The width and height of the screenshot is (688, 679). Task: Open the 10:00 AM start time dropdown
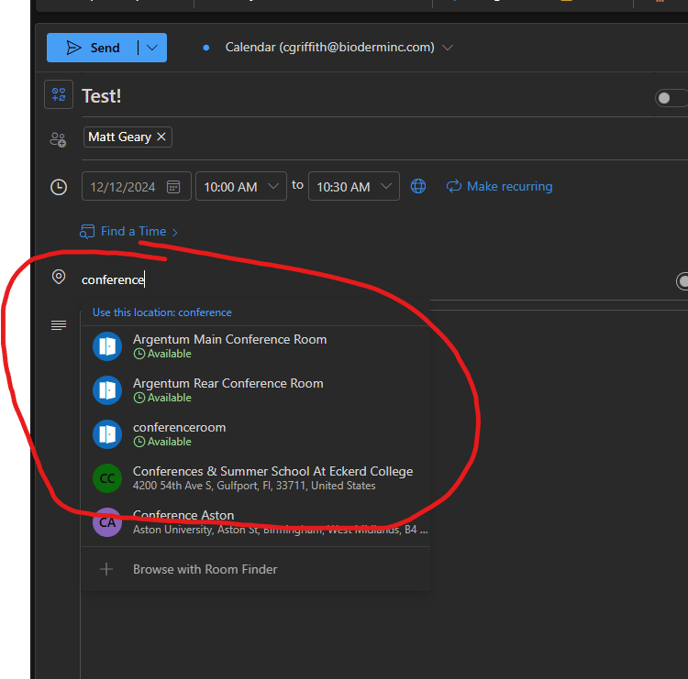click(241, 187)
